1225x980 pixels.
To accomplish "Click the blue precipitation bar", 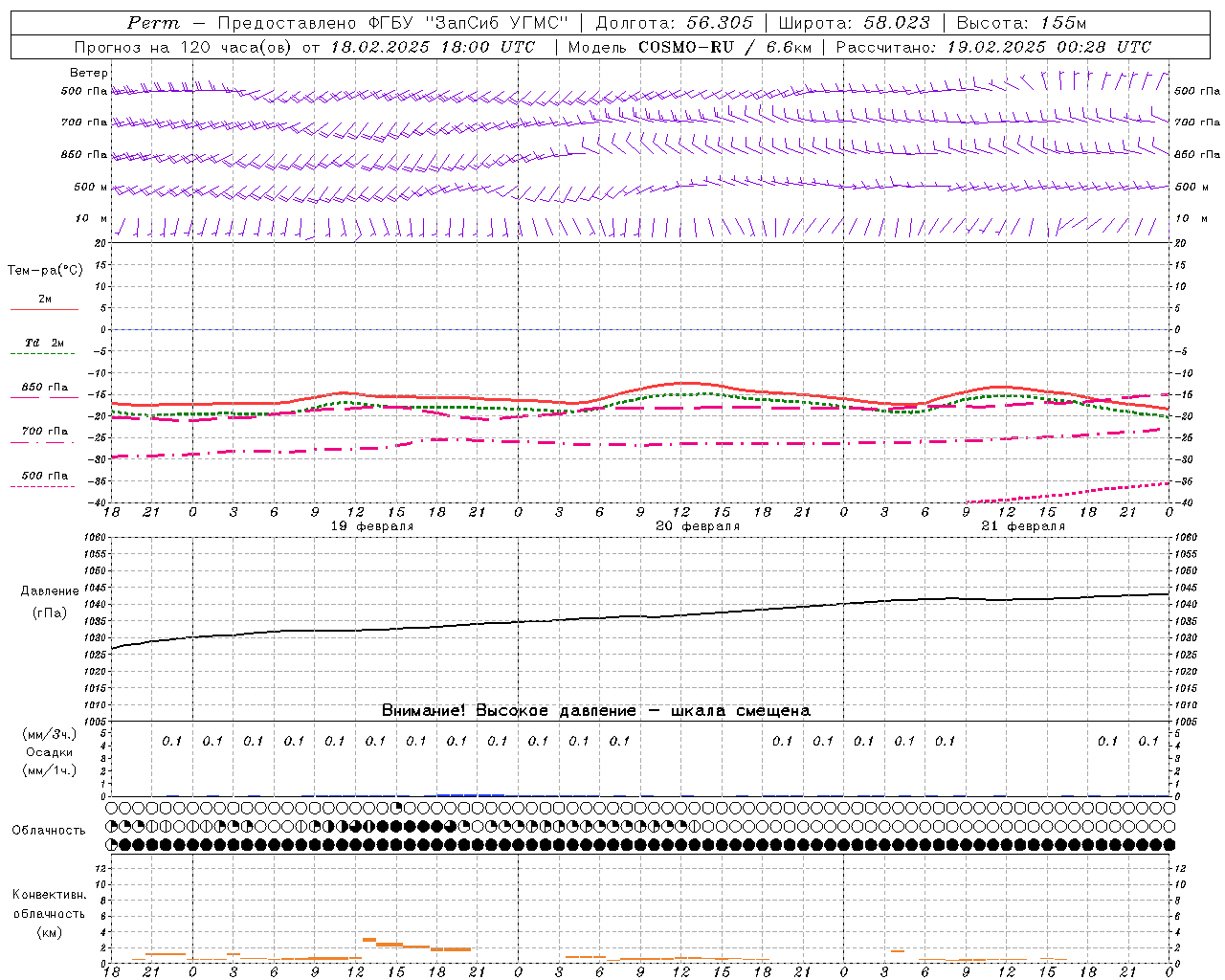I will point(471,794).
